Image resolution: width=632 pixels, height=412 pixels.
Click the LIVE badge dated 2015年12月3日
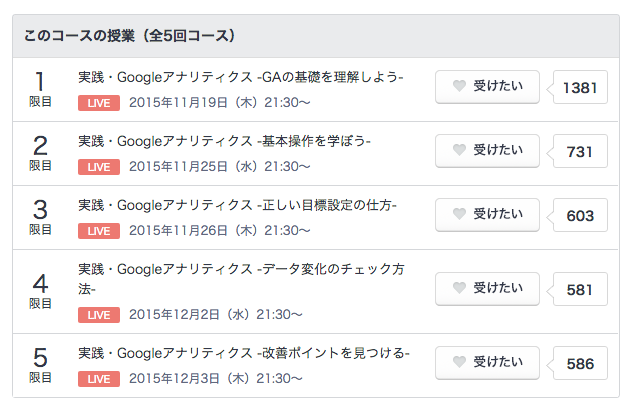coord(99,379)
